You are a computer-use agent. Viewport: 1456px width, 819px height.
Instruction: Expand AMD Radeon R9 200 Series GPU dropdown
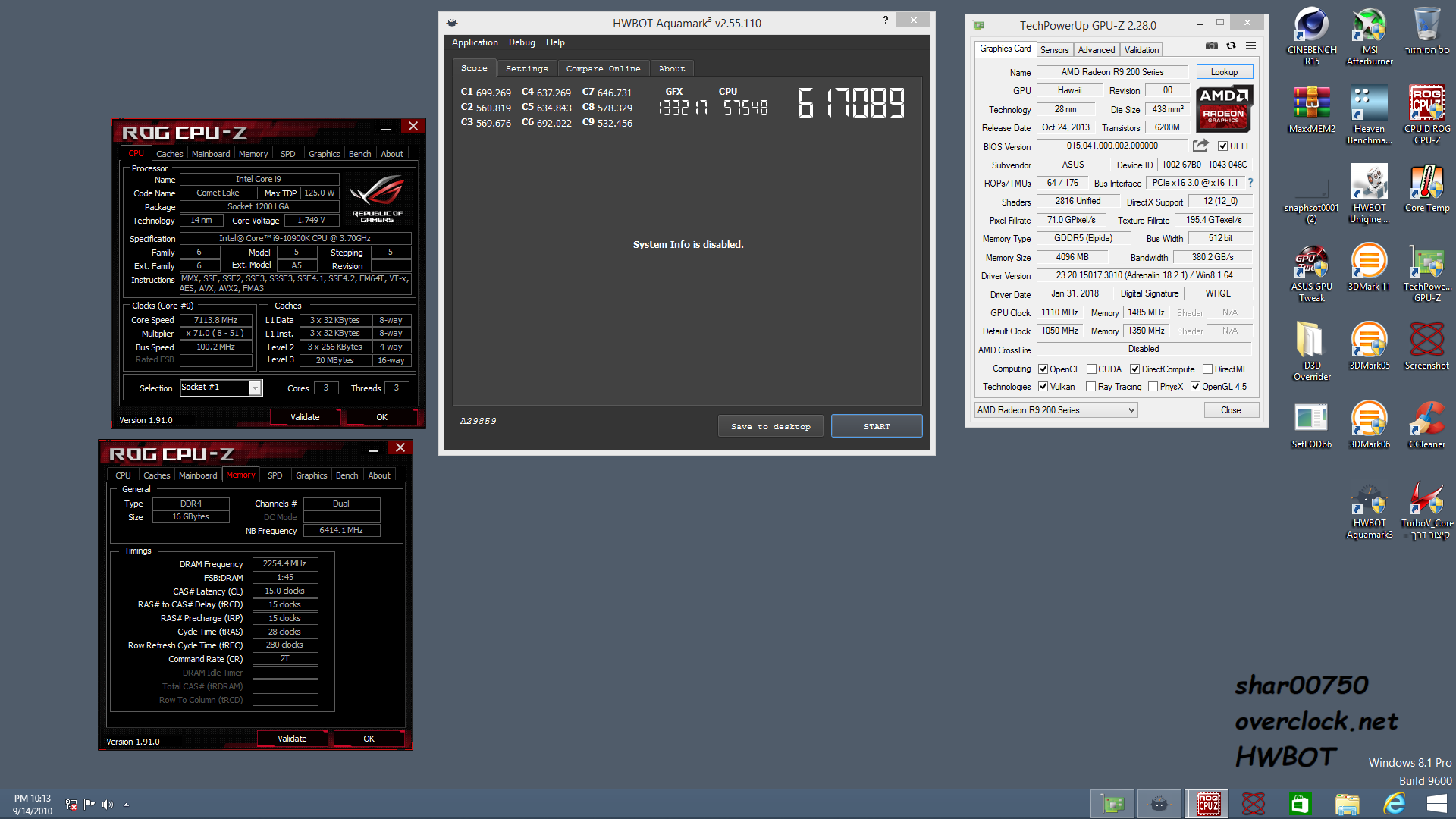(x=1056, y=410)
